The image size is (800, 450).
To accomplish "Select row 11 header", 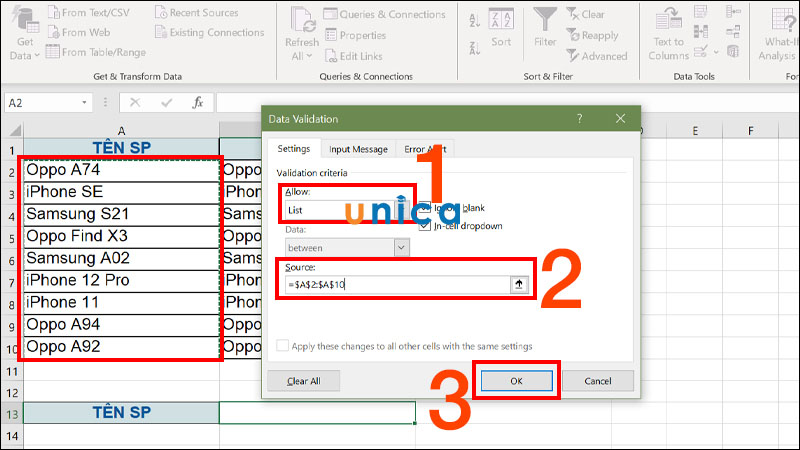I will point(12,371).
